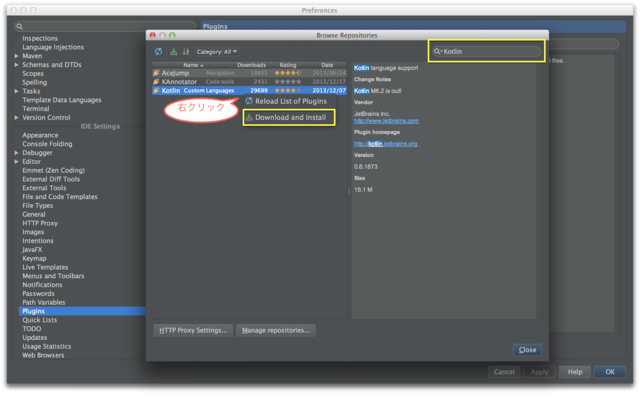Select Quick Lists setting

[x=40, y=320]
